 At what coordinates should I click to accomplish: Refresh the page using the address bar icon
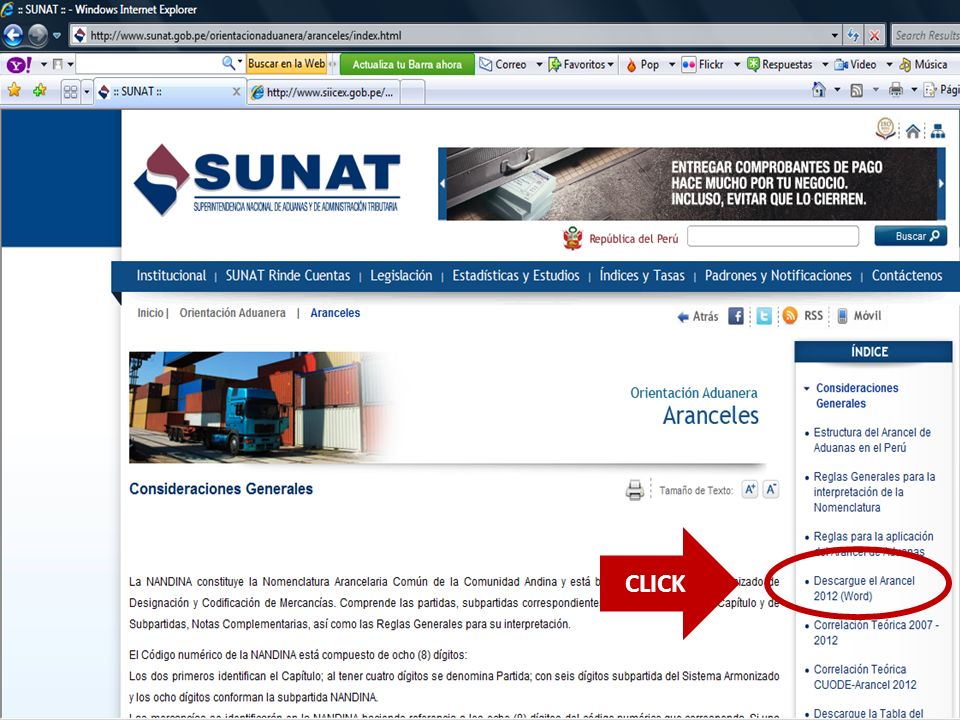pos(853,36)
